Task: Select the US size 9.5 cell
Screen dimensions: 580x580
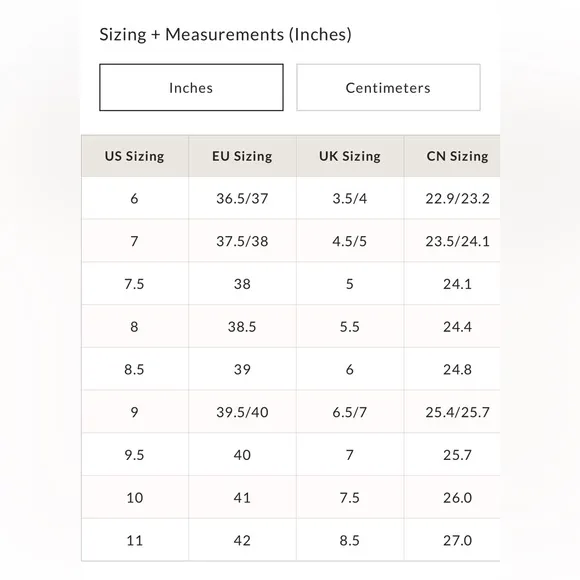Action: (135, 454)
